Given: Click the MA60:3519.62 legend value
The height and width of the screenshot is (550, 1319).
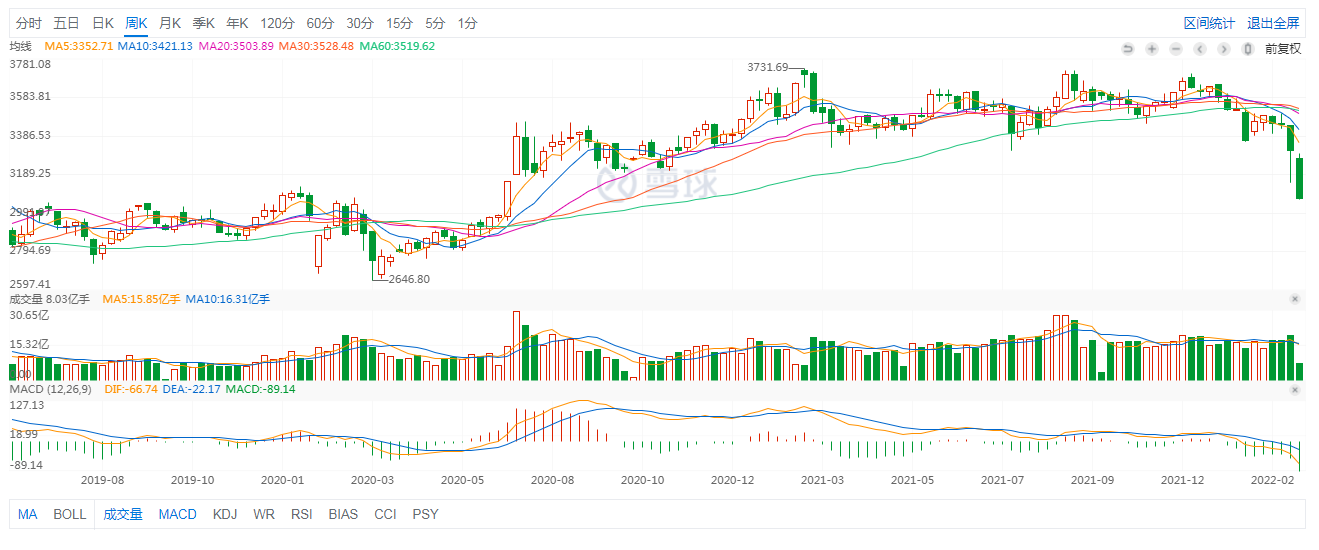Looking at the screenshot, I should click(397, 46).
